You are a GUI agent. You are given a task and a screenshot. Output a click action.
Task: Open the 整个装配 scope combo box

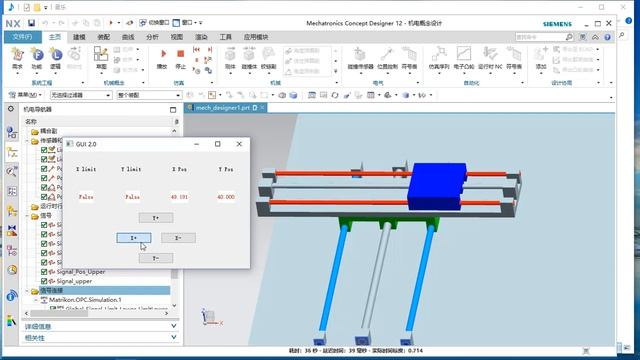tap(149, 95)
